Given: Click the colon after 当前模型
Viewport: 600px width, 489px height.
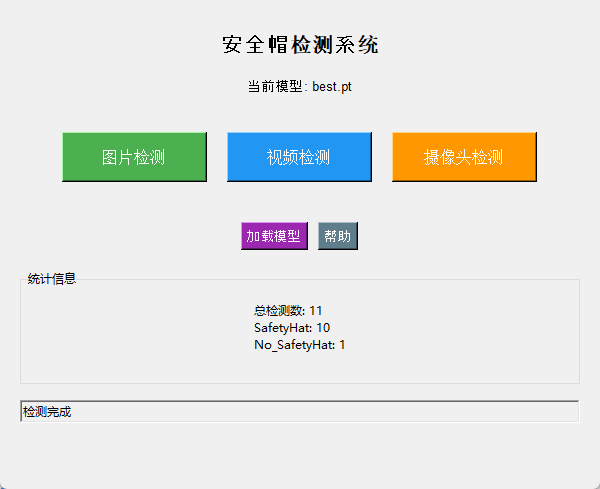Looking at the screenshot, I should pos(305,87).
